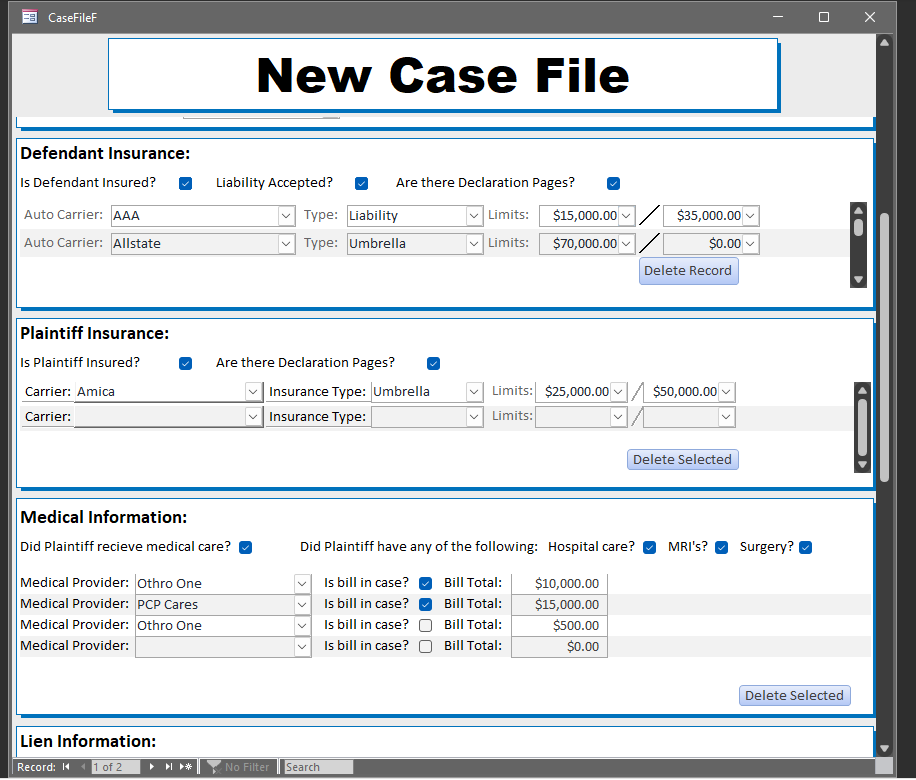916x780 pixels.
Task: Expand the Type dropdown showing Umbrella
Action: (x=476, y=243)
